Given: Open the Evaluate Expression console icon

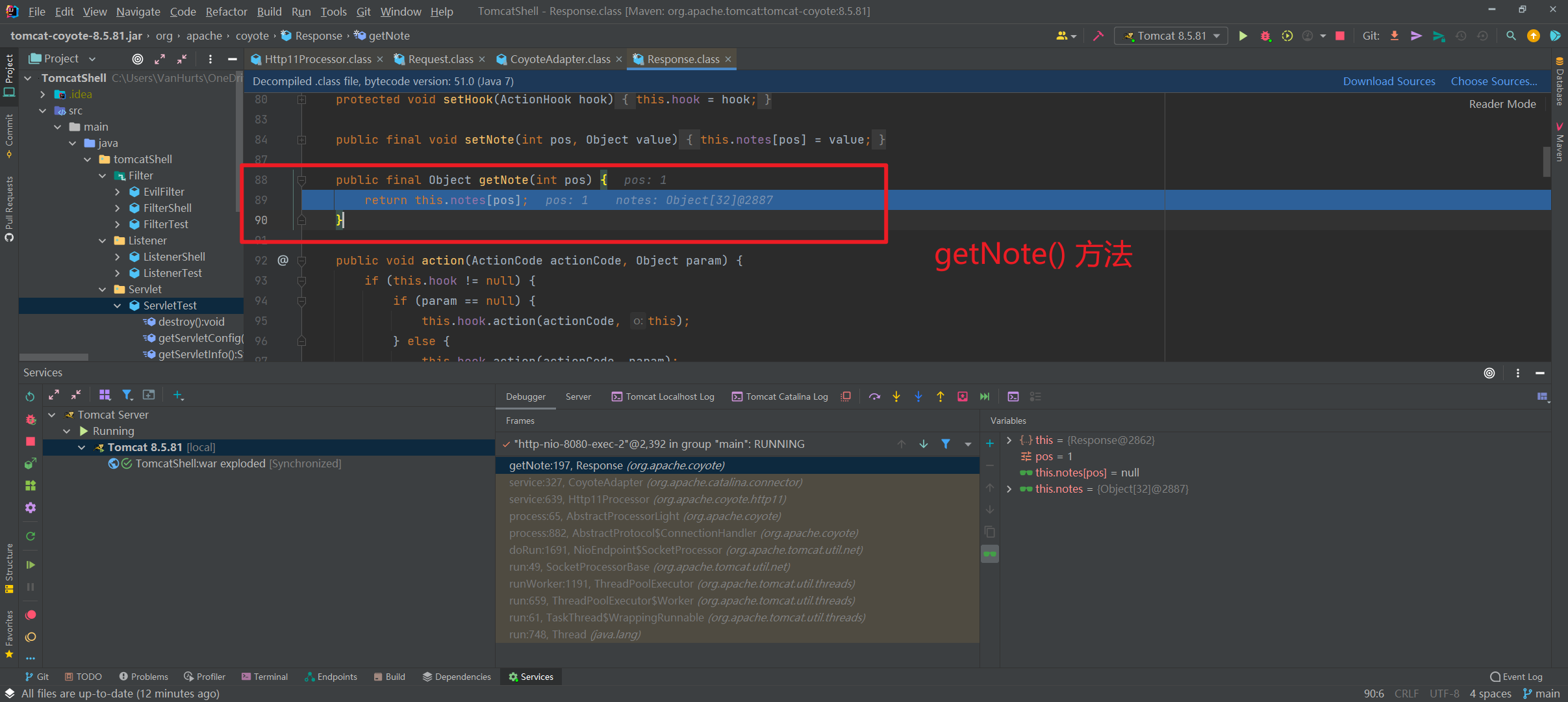Looking at the screenshot, I should click(x=1013, y=396).
